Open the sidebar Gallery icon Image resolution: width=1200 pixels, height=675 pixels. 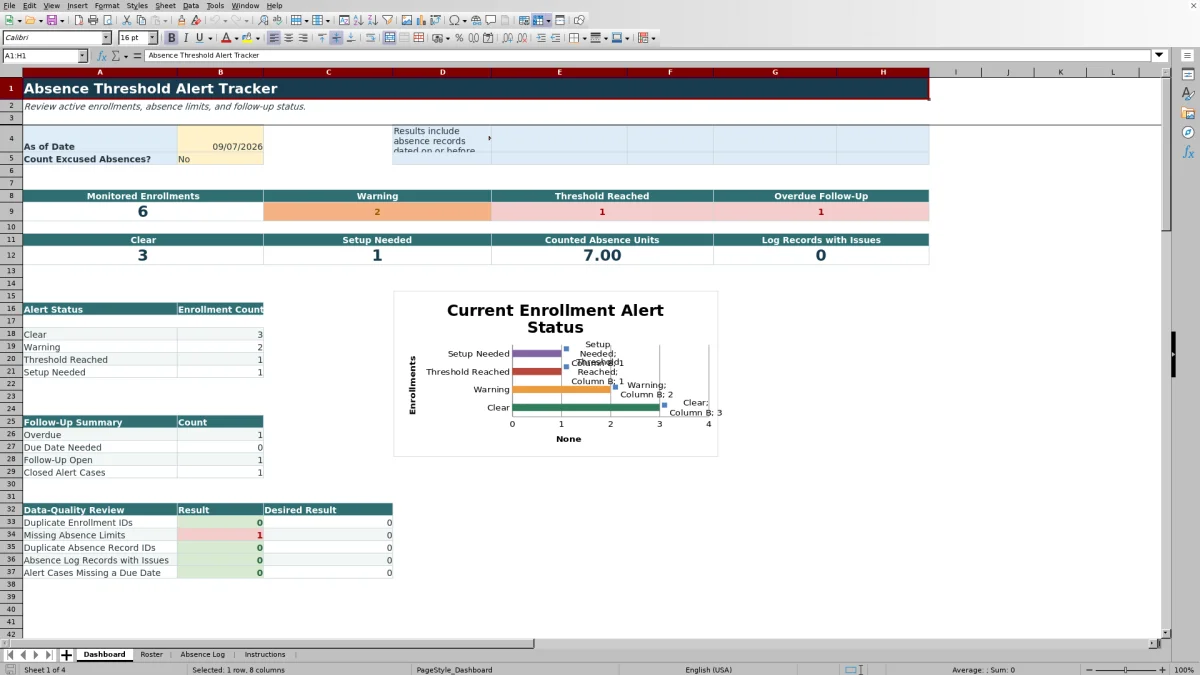pos(1188,113)
